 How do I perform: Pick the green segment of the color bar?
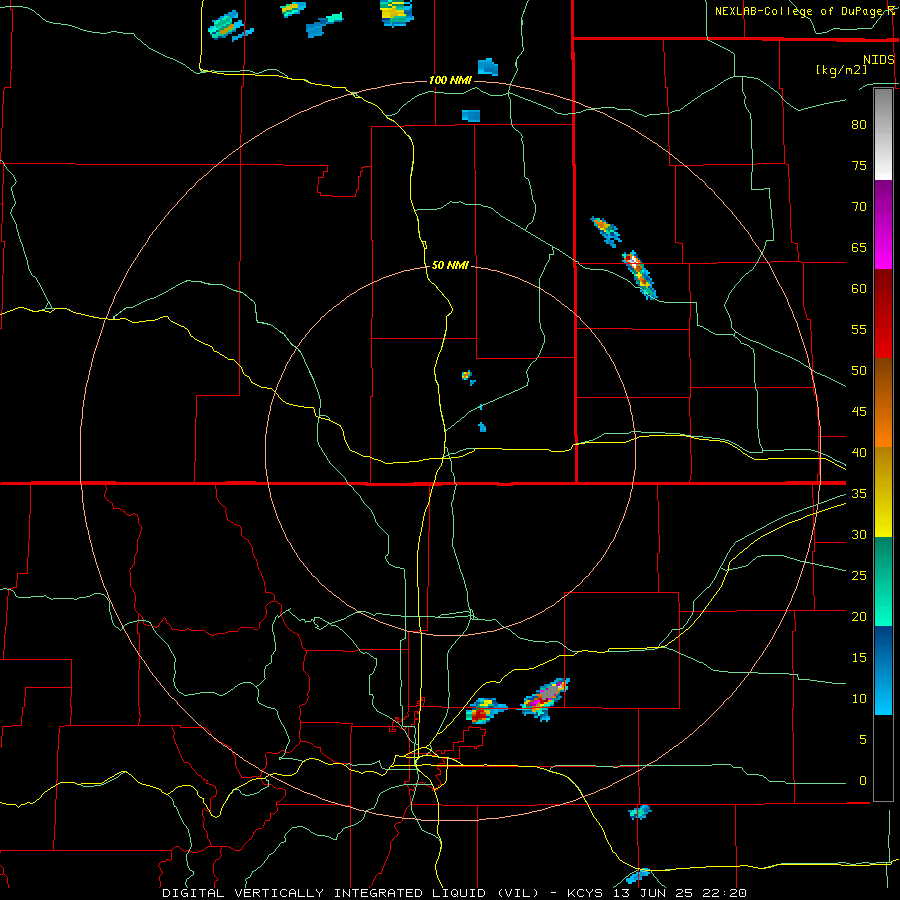(883, 581)
